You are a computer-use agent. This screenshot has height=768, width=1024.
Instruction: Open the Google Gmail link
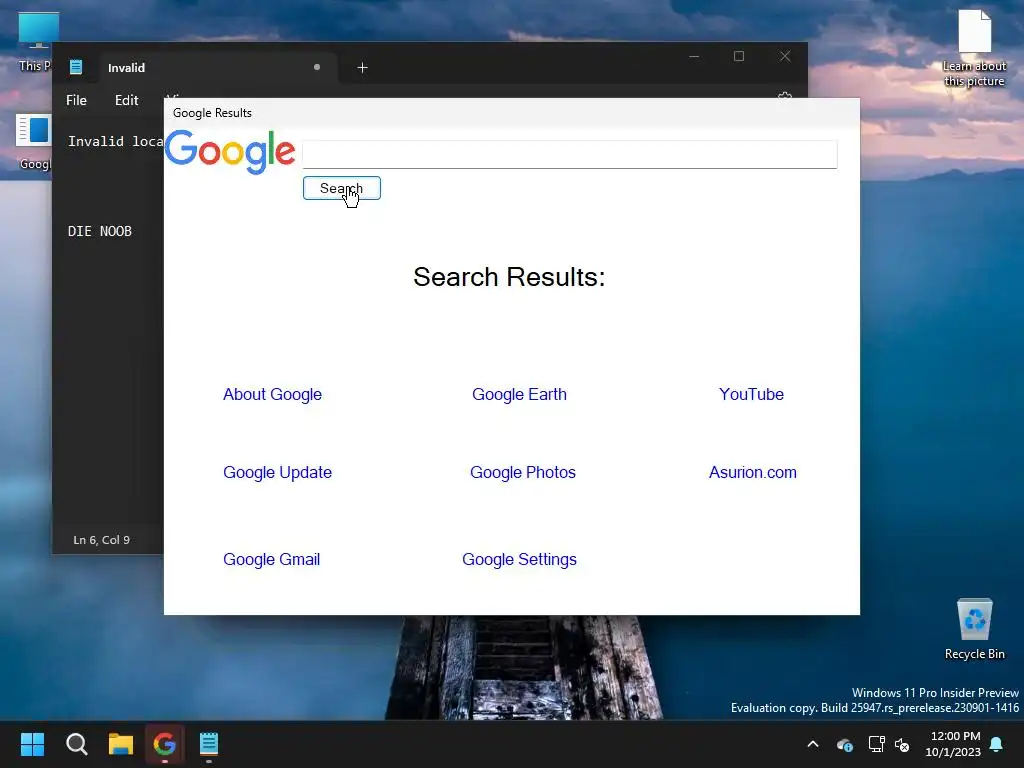click(272, 559)
